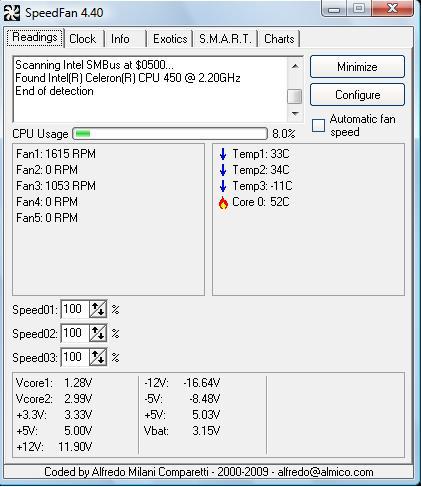The height and width of the screenshot is (487, 421).
Task: Click the 'Temp1: 33C' reading
Action: click(x=261, y=154)
